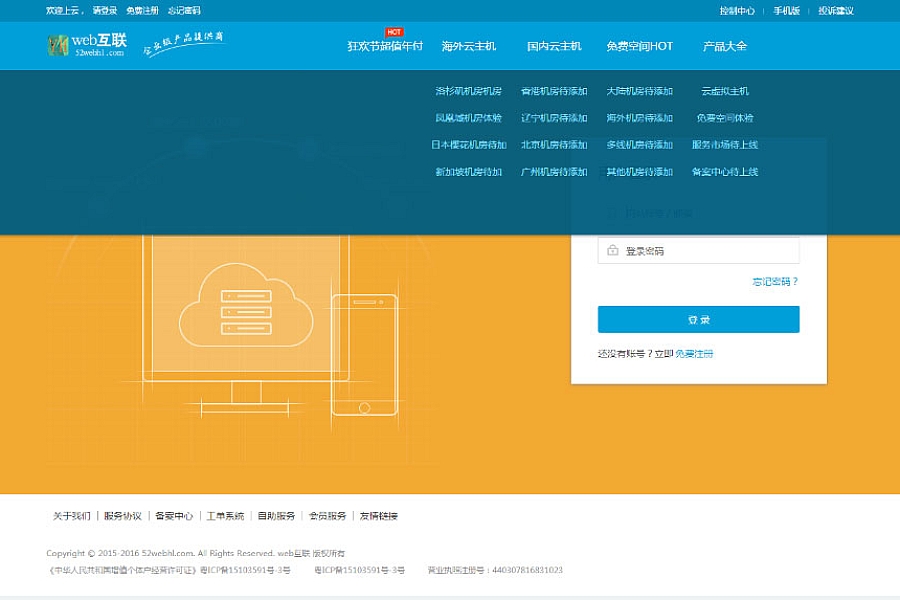Select 狂欢节超值年付 in navigation bar
Screen dimensions: 900x600
385,46
